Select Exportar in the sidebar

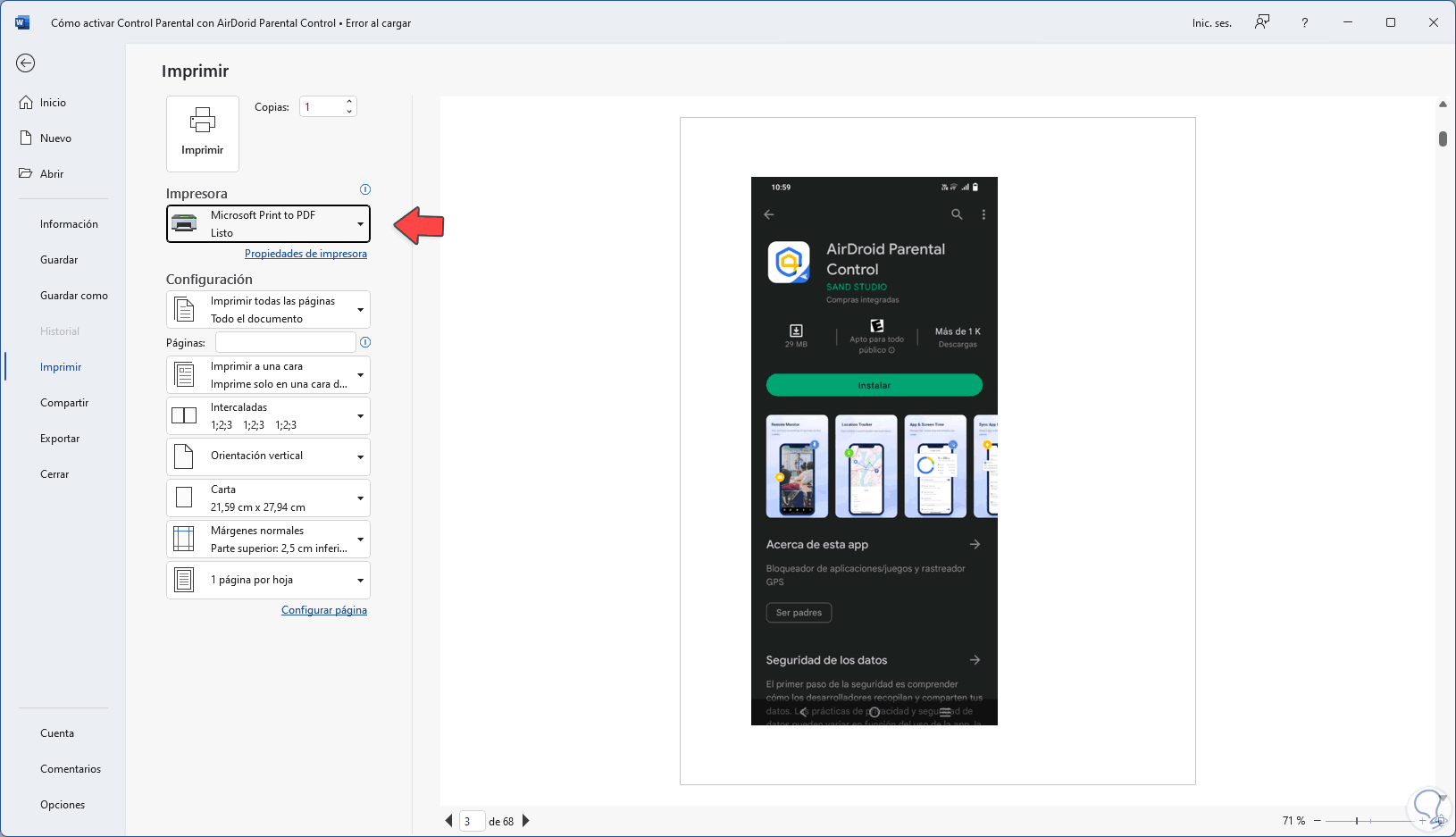[60, 439]
